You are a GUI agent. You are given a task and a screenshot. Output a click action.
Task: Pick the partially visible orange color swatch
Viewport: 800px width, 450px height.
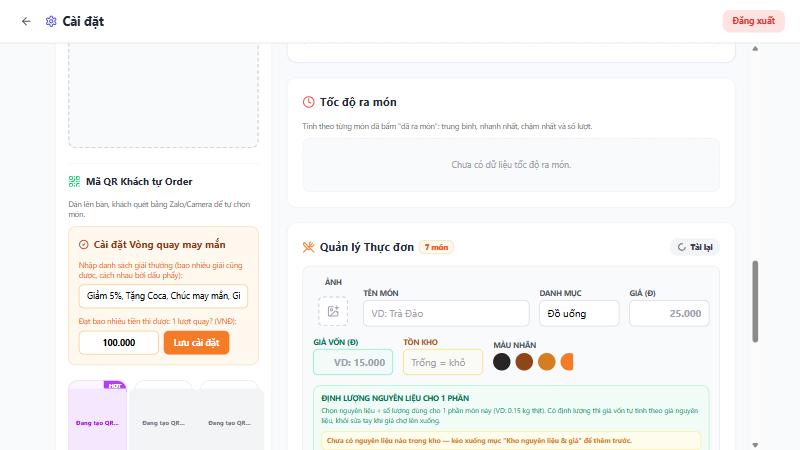coord(567,362)
